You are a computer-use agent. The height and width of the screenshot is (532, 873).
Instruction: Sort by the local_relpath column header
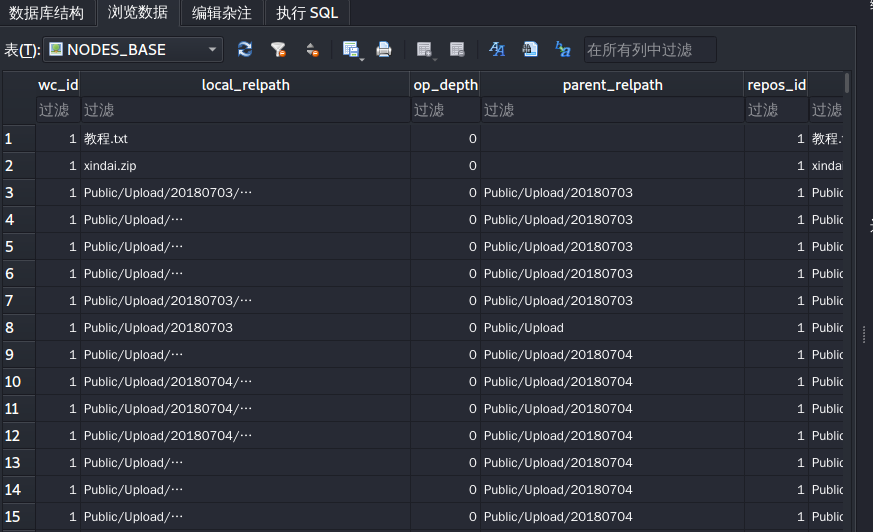click(x=246, y=85)
